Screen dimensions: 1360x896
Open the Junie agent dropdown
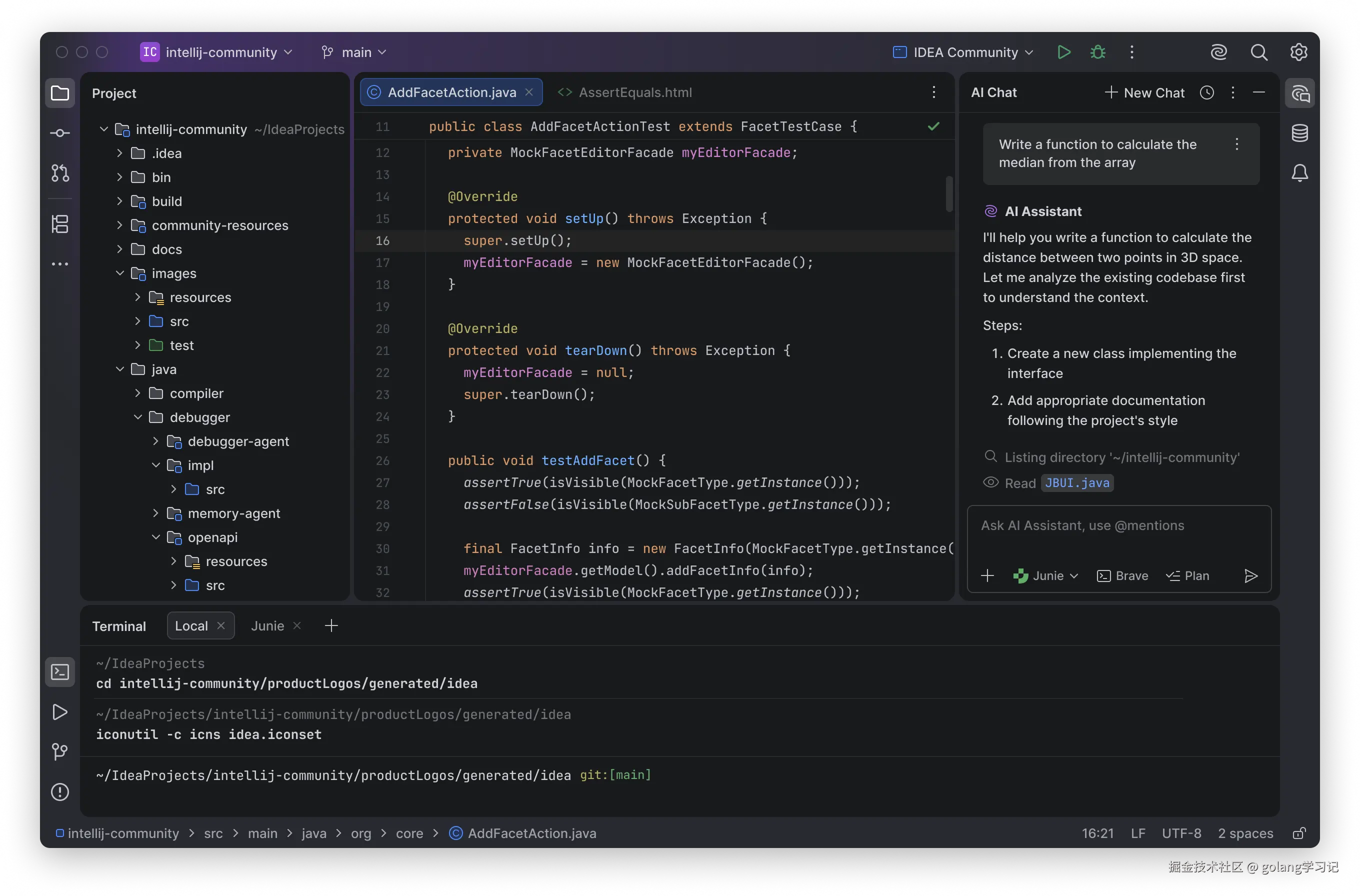pyautogui.click(x=1045, y=575)
